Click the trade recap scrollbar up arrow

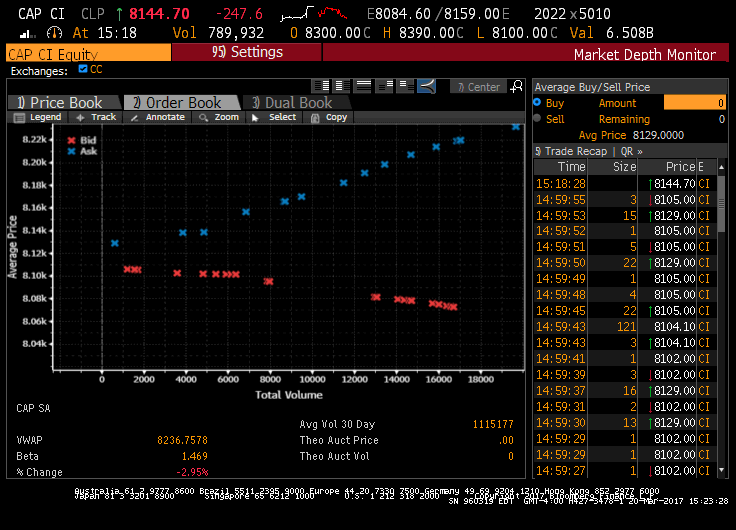(721, 167)
